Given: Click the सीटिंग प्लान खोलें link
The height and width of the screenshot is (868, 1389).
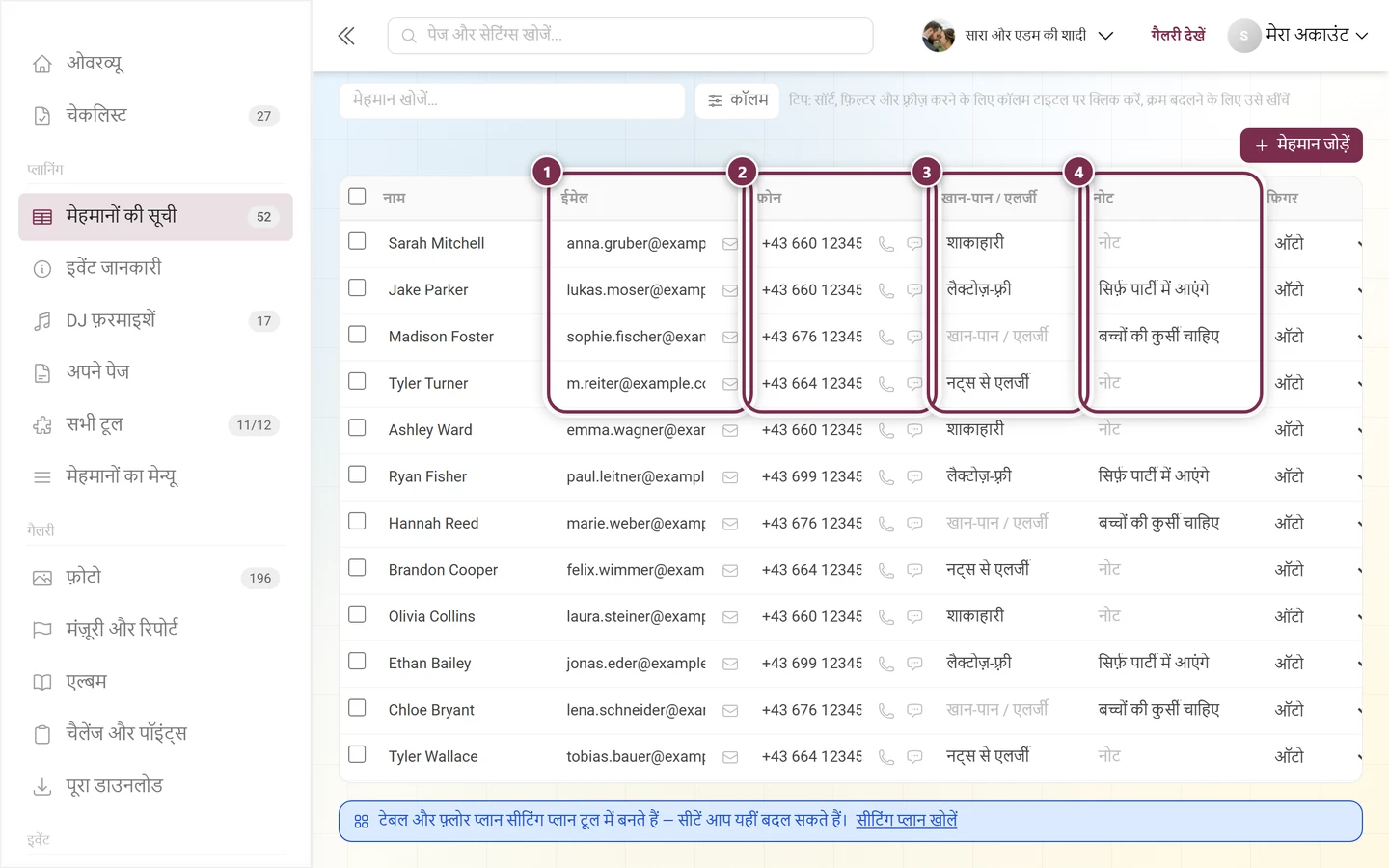Looking at the screenshot, I should (907, 821).
